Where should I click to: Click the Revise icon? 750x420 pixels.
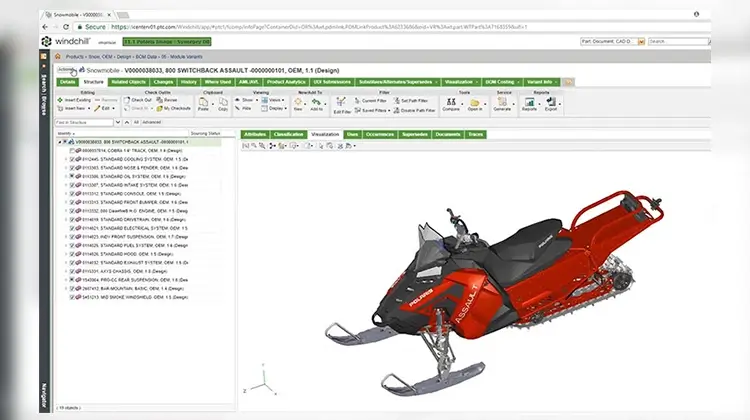[x=159, y=100]
